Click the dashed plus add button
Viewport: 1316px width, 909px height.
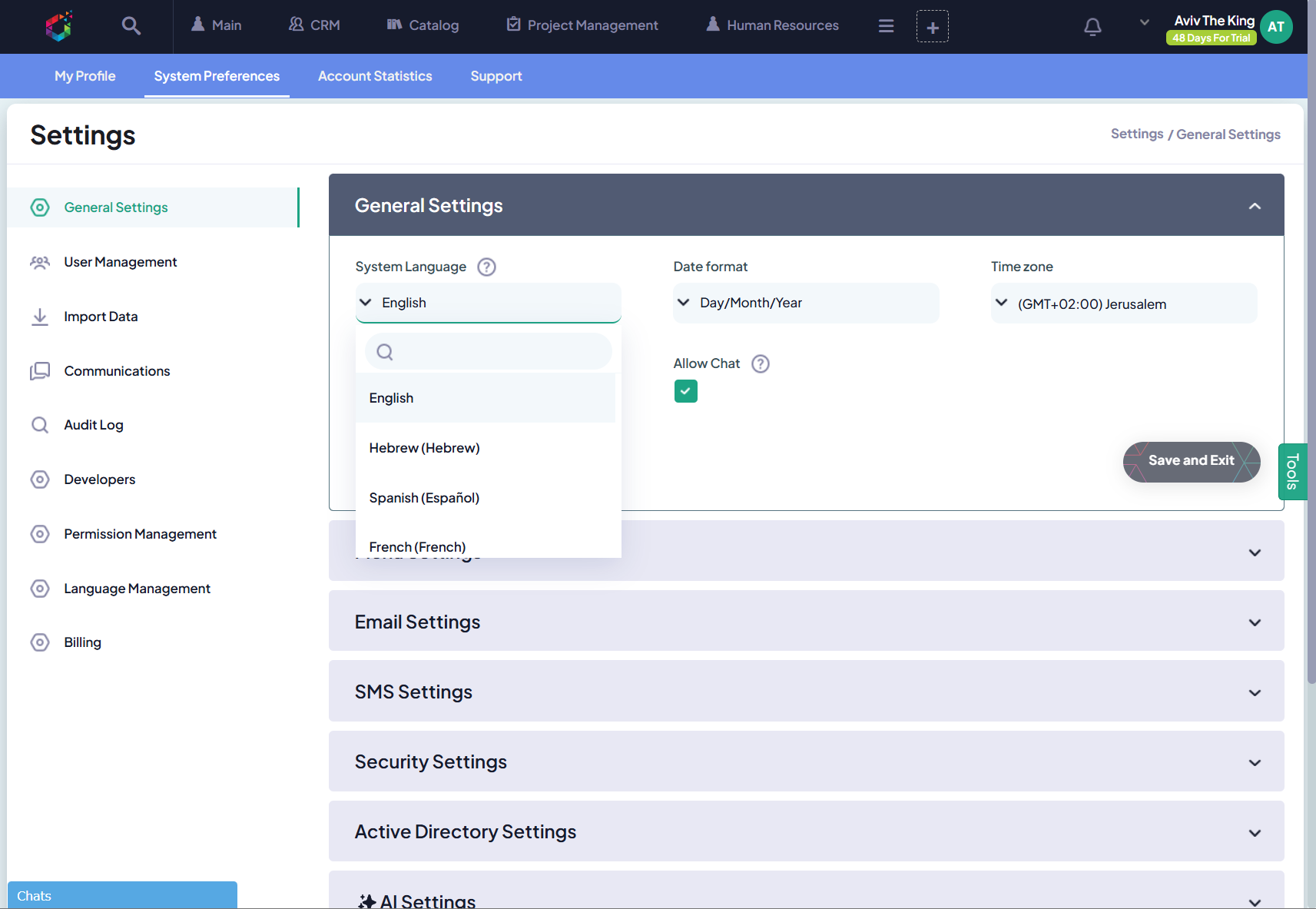coord(932,27)
